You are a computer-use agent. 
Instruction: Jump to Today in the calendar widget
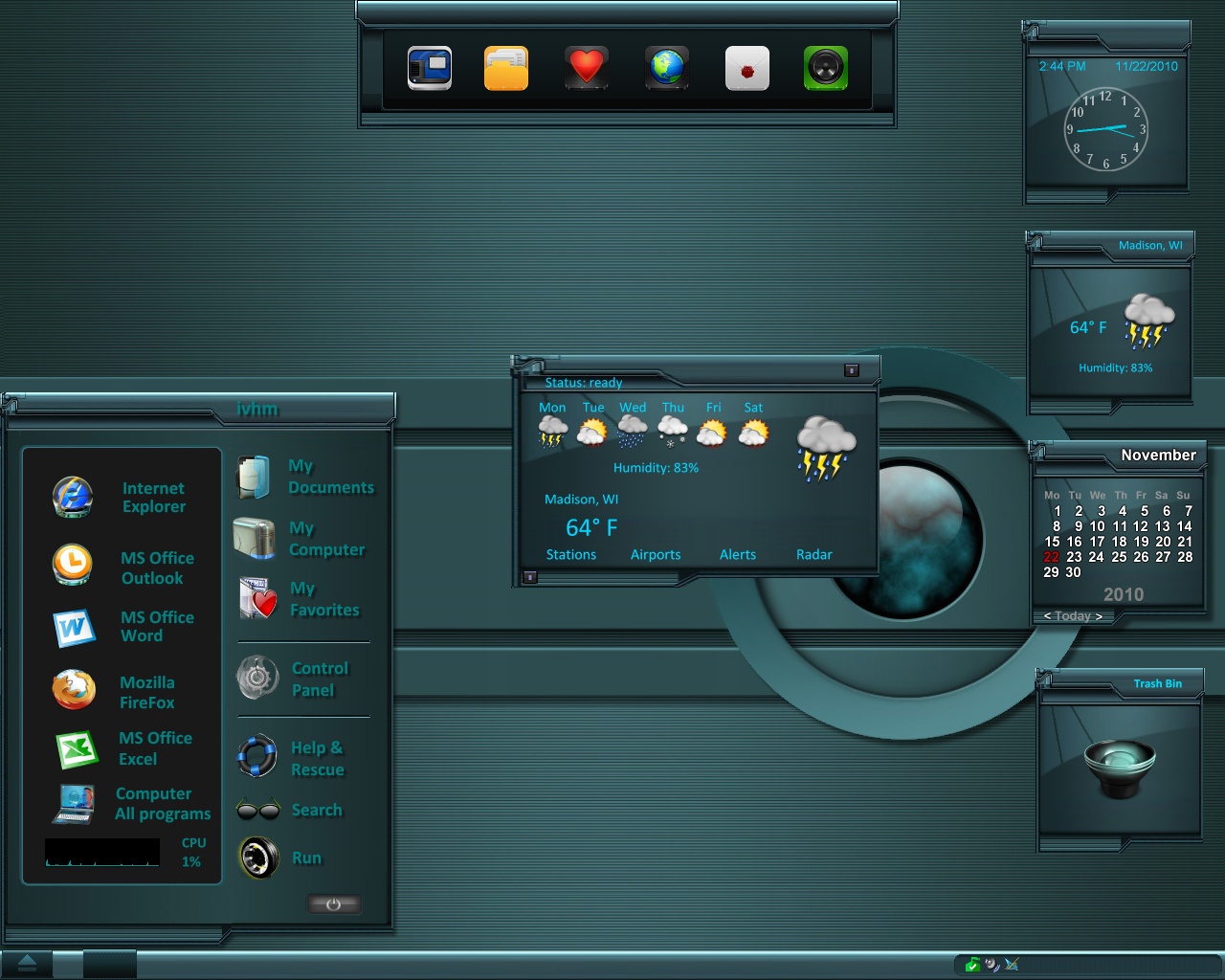click(x=1073, y=616)
